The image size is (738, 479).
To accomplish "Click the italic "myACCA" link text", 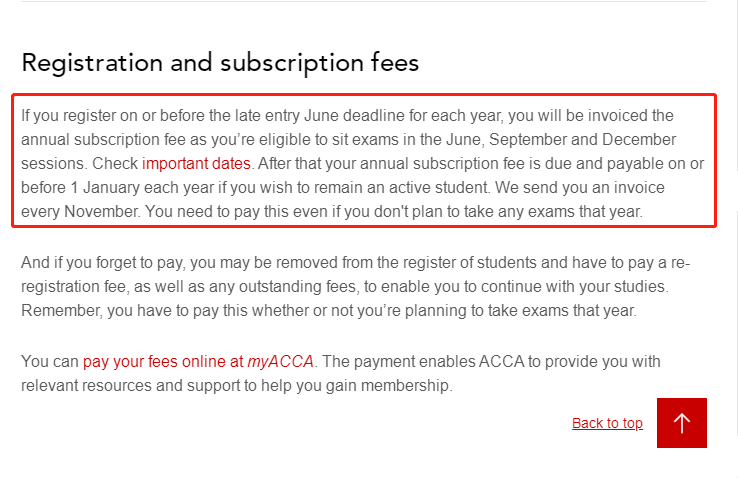I will pyautogui.click(x=281, y=361).
